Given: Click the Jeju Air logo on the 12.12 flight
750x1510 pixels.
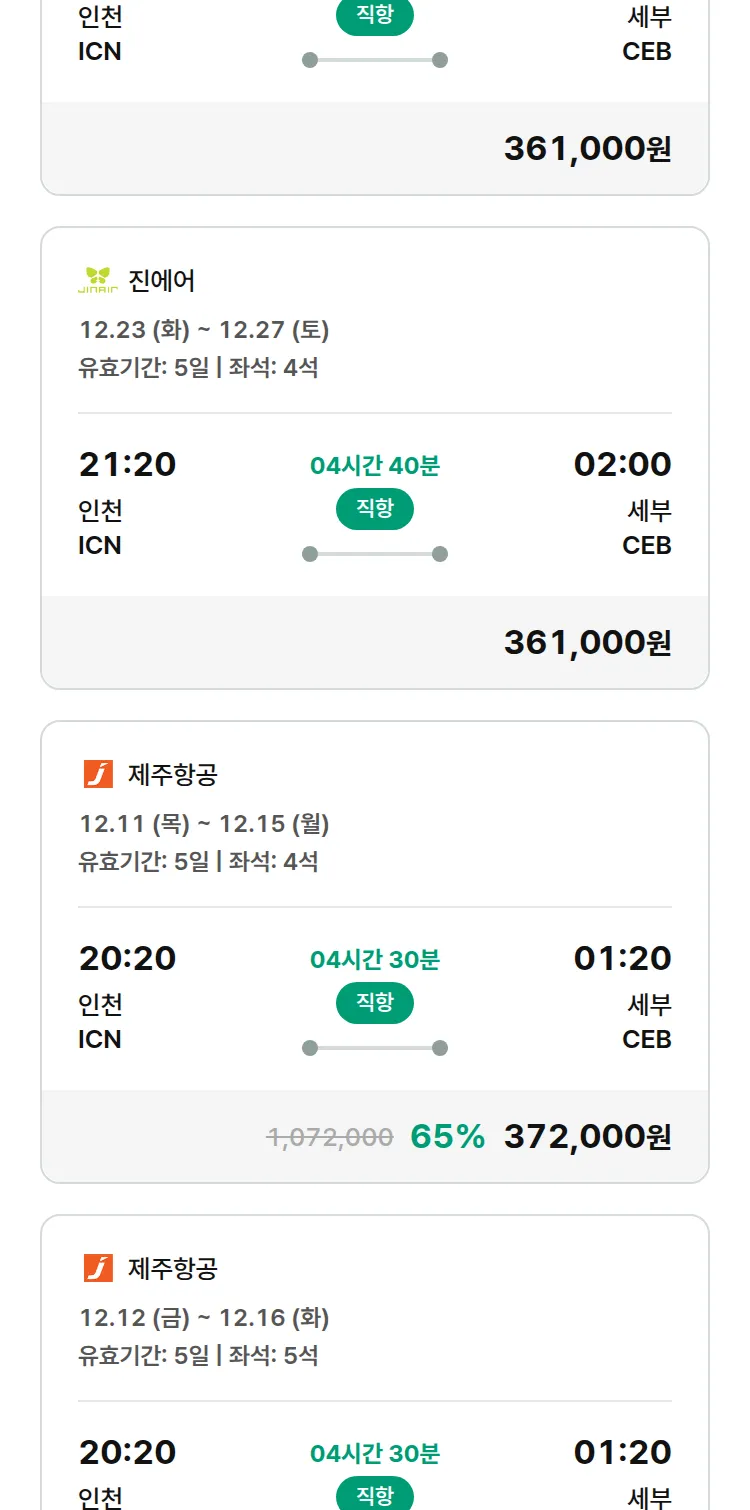Looking at the screenshot, I should pyautogui.click(x=98, y=1268).
